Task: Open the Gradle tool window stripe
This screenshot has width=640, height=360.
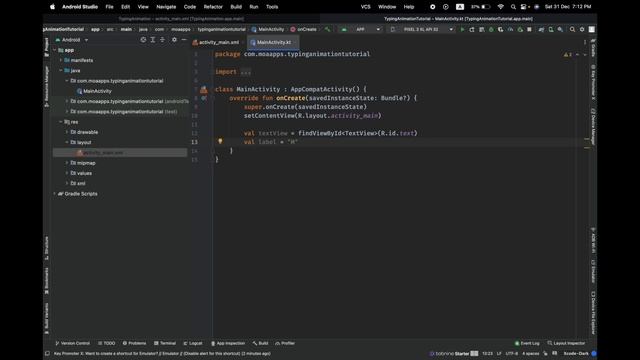Action: click(x=593, y=48)
